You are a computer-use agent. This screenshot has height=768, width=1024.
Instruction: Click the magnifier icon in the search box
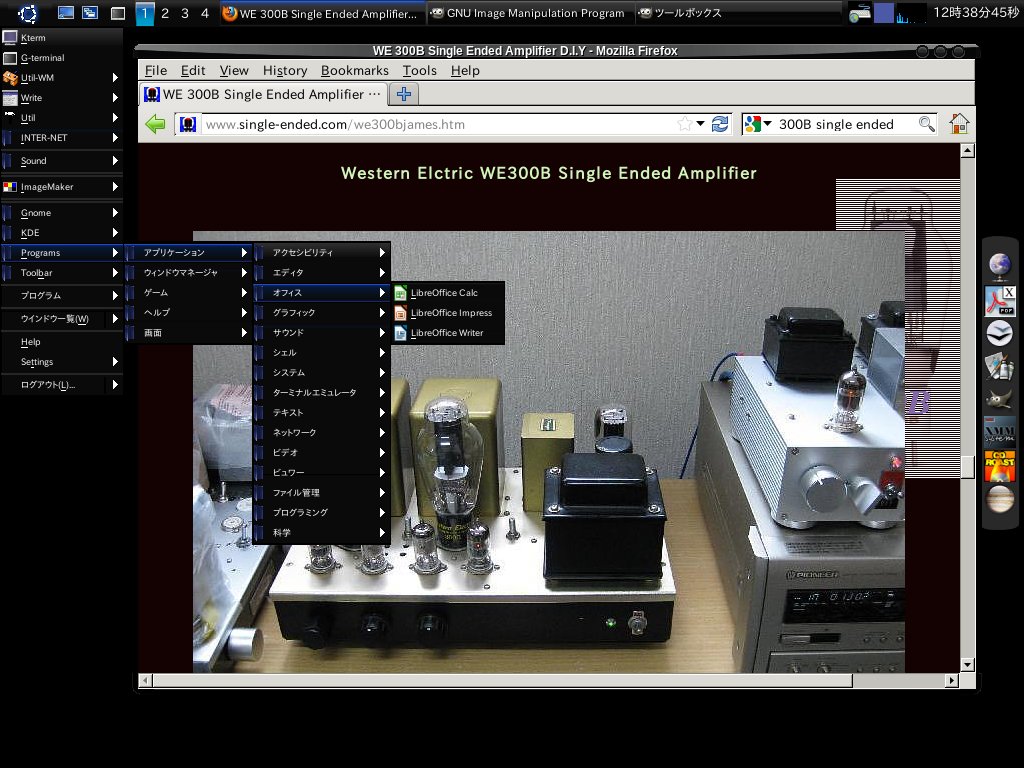coord(927,124)
